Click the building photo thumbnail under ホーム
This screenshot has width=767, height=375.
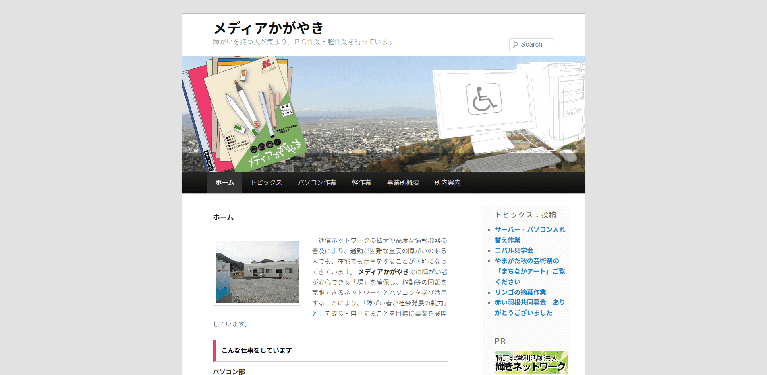(257, 272)
